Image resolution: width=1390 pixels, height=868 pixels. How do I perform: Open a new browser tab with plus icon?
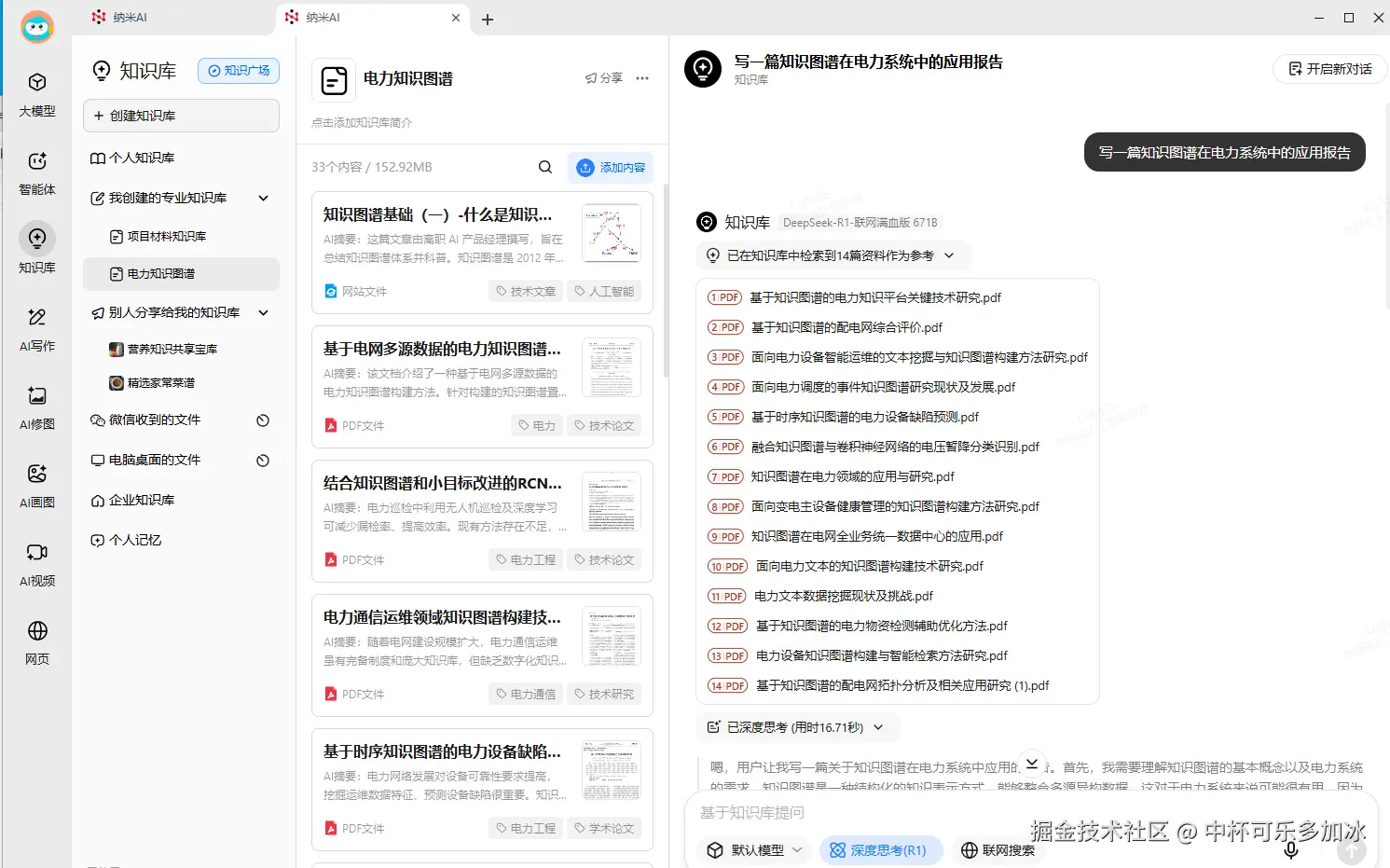(x=488, y=19)
